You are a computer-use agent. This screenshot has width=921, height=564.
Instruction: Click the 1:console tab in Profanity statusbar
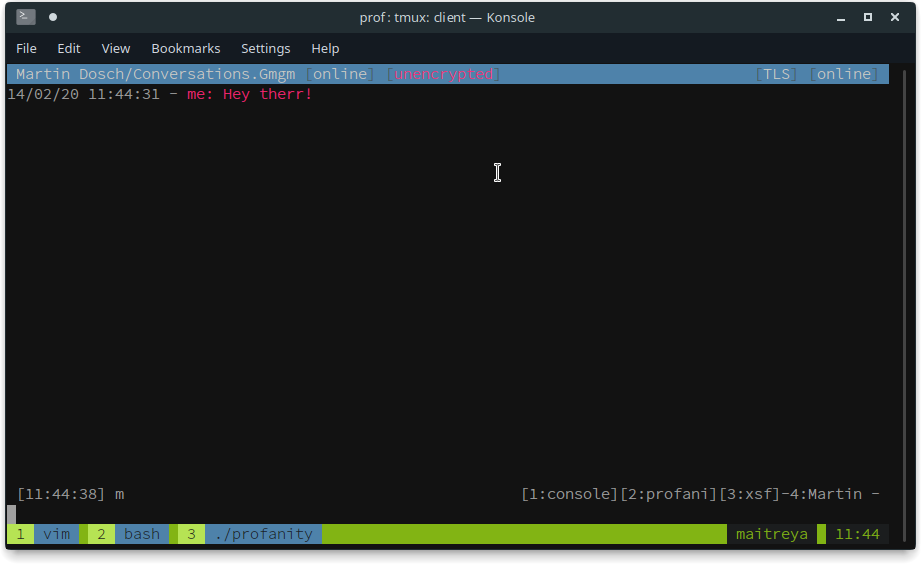(x=570, y=494)
